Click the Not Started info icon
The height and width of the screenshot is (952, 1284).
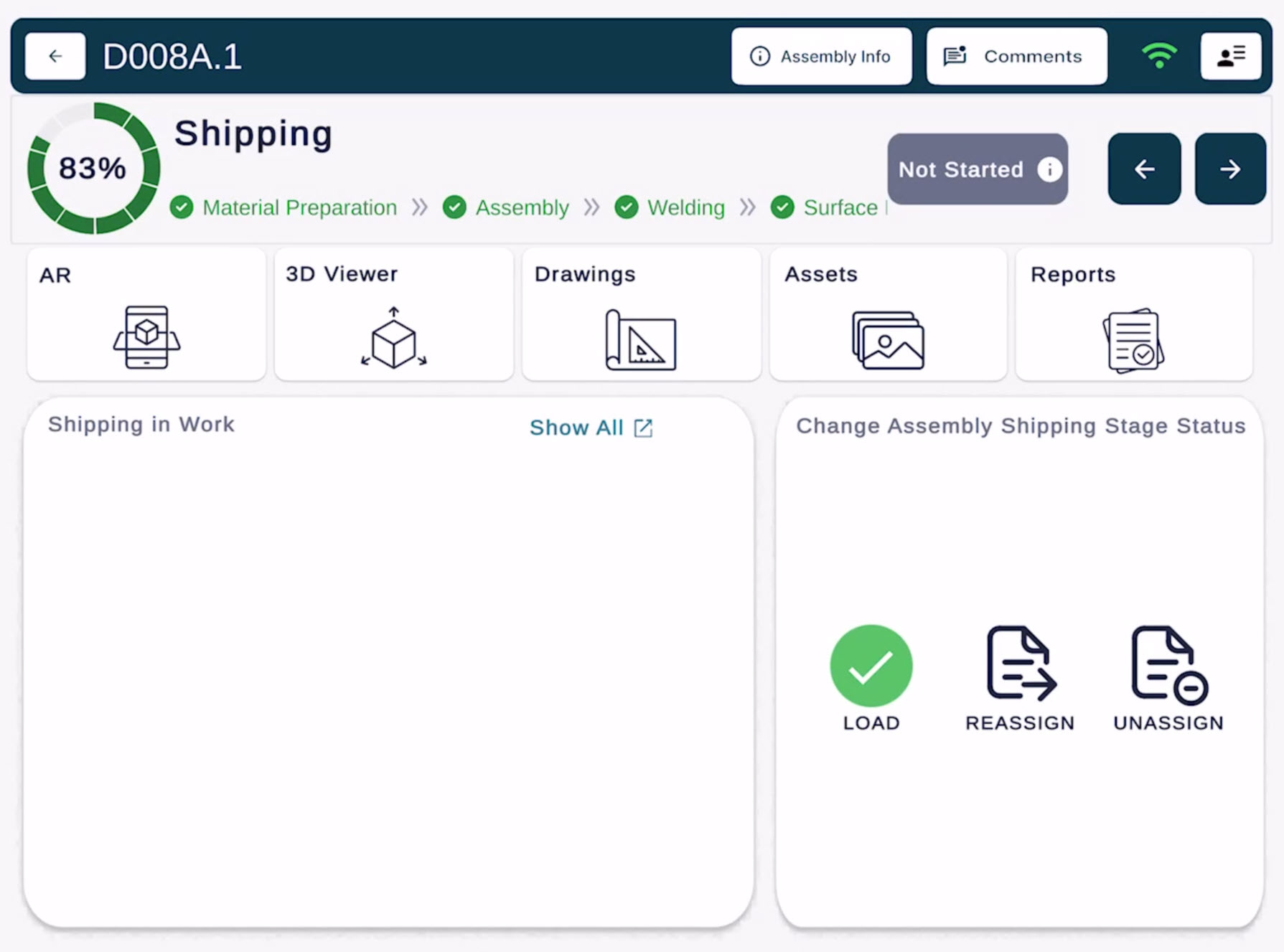point(1049,169)
